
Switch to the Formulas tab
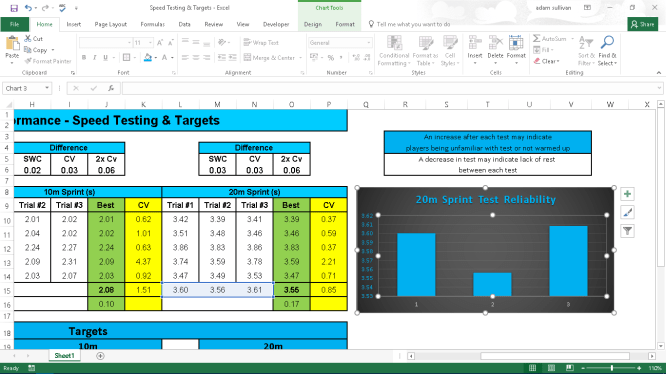(152, 24)
